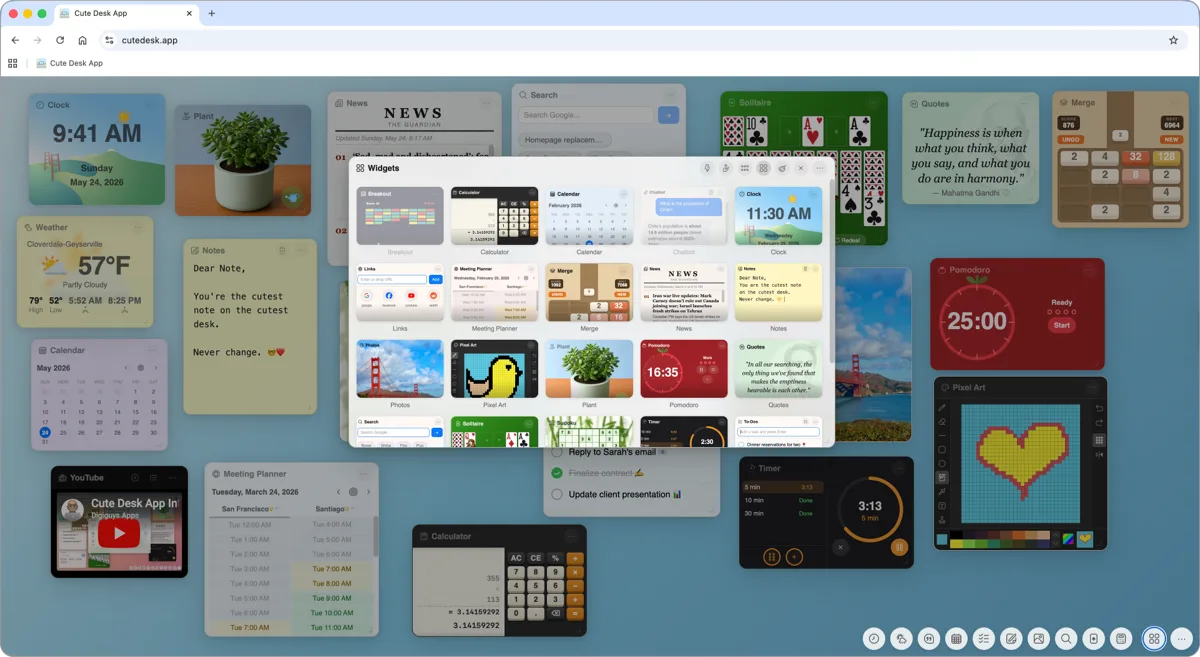
Task: Click the Search magnifier icon in dock
Action: coord(1067,639)
